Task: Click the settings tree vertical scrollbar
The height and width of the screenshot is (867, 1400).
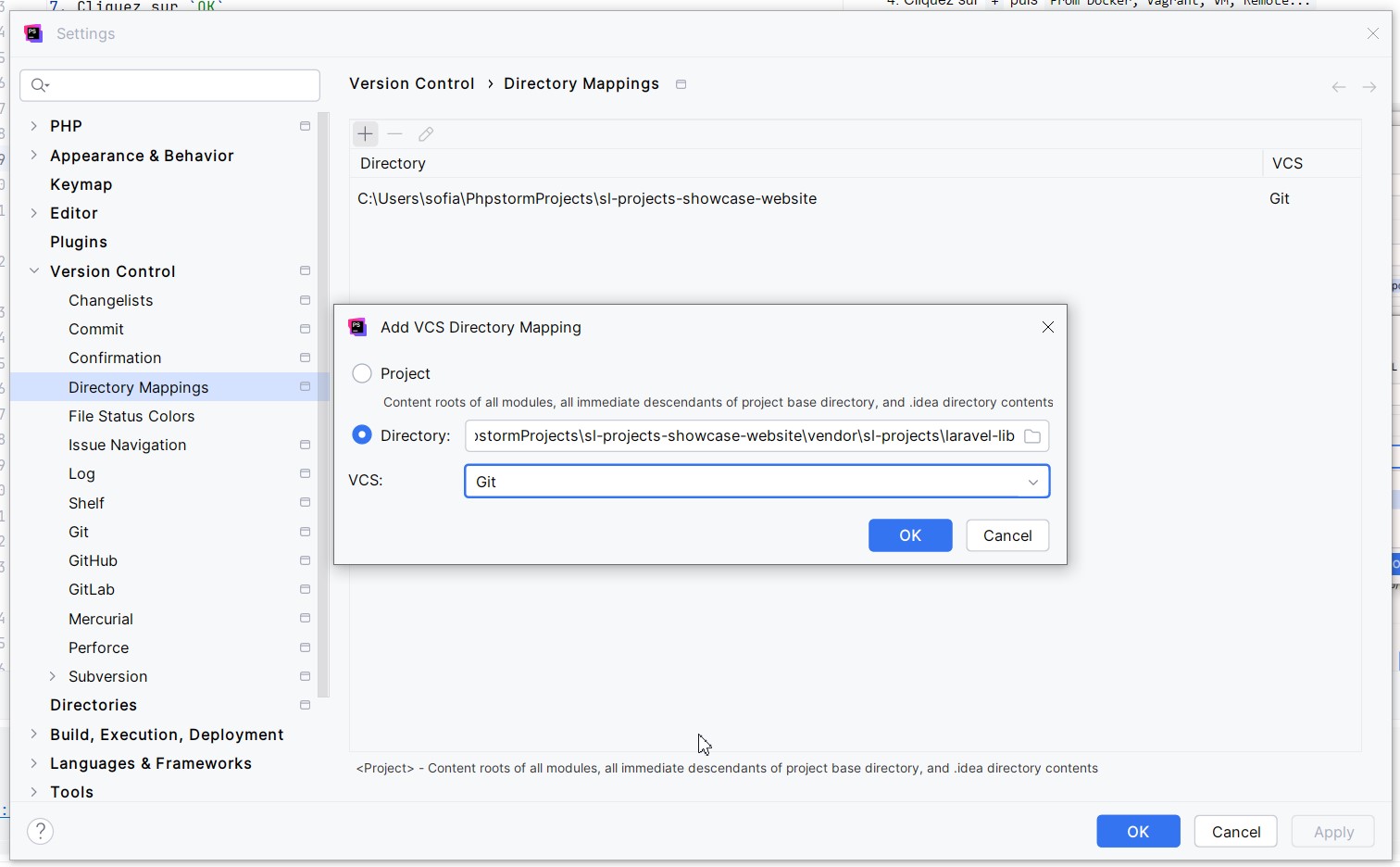Action: (323, 404)
